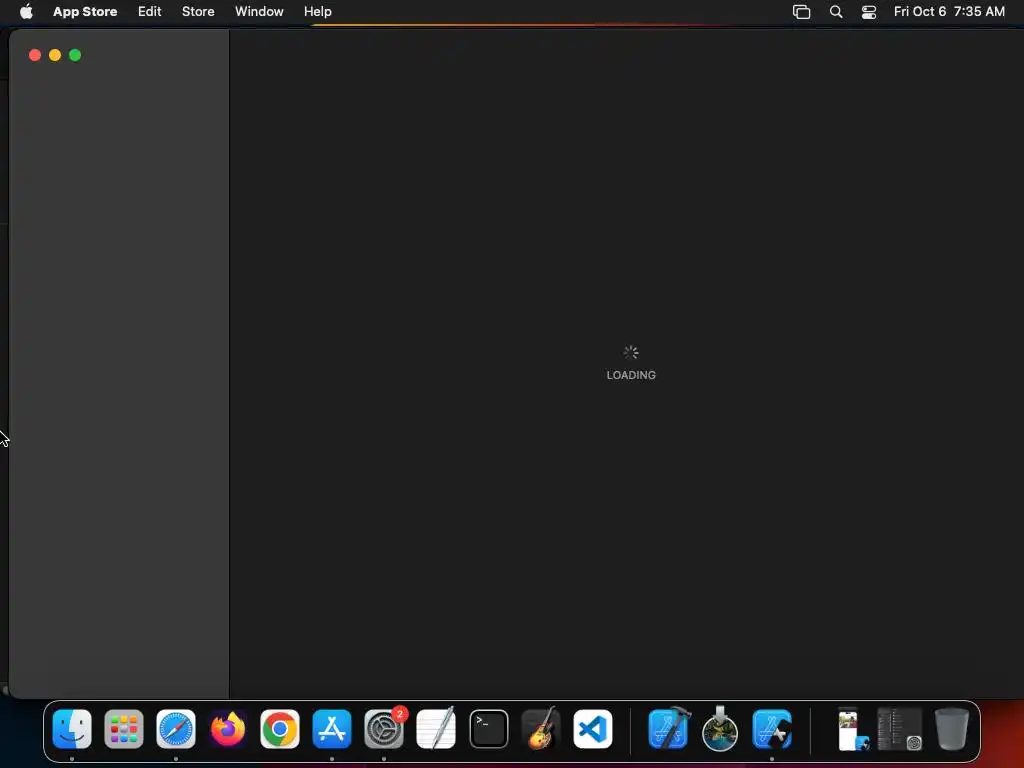The image size is (1024, 768).
Task: Open the macOS installer Dock icon
Action: 720,728
